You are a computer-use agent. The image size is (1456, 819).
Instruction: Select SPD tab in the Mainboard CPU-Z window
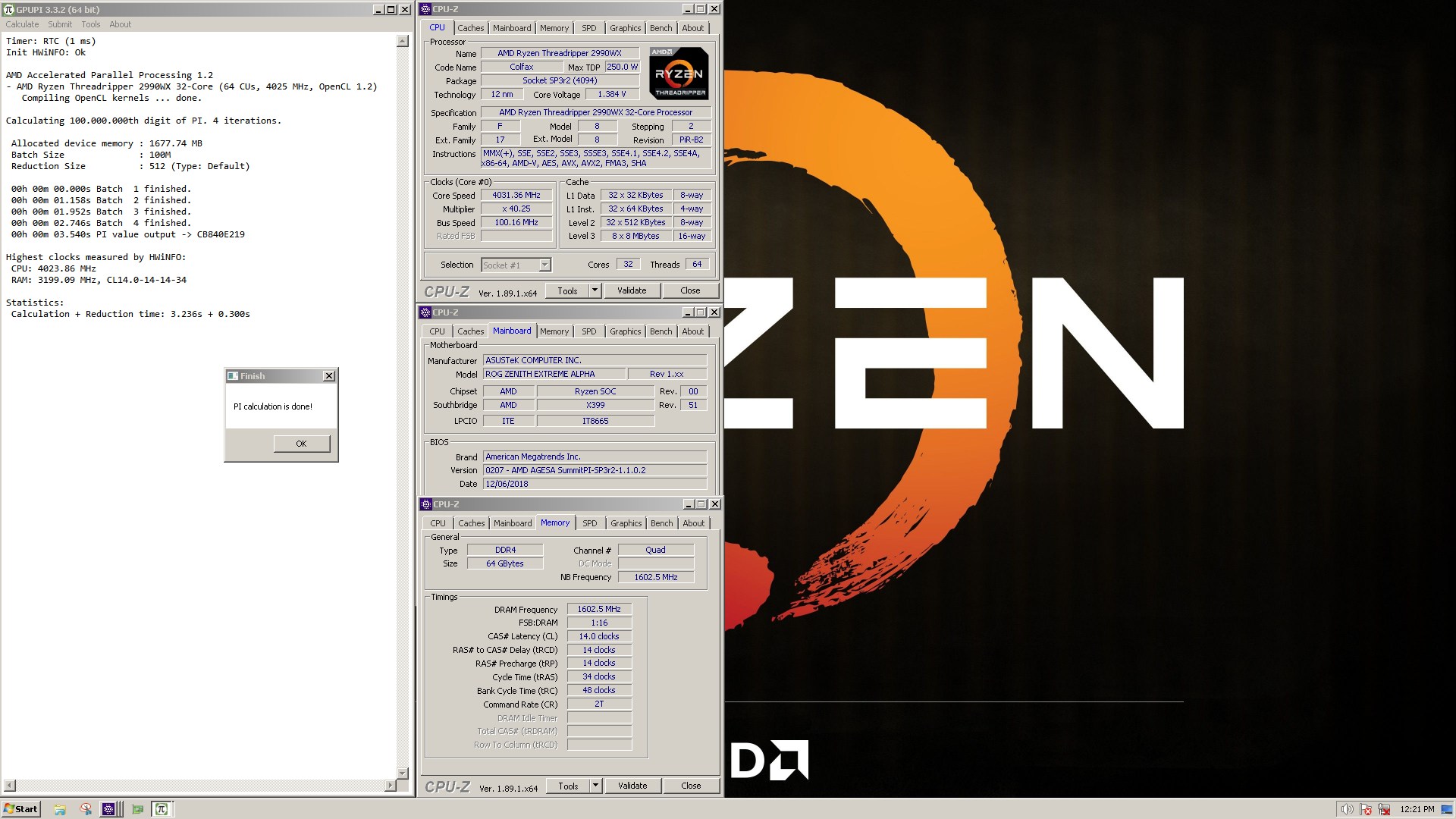tap(589, 331)
